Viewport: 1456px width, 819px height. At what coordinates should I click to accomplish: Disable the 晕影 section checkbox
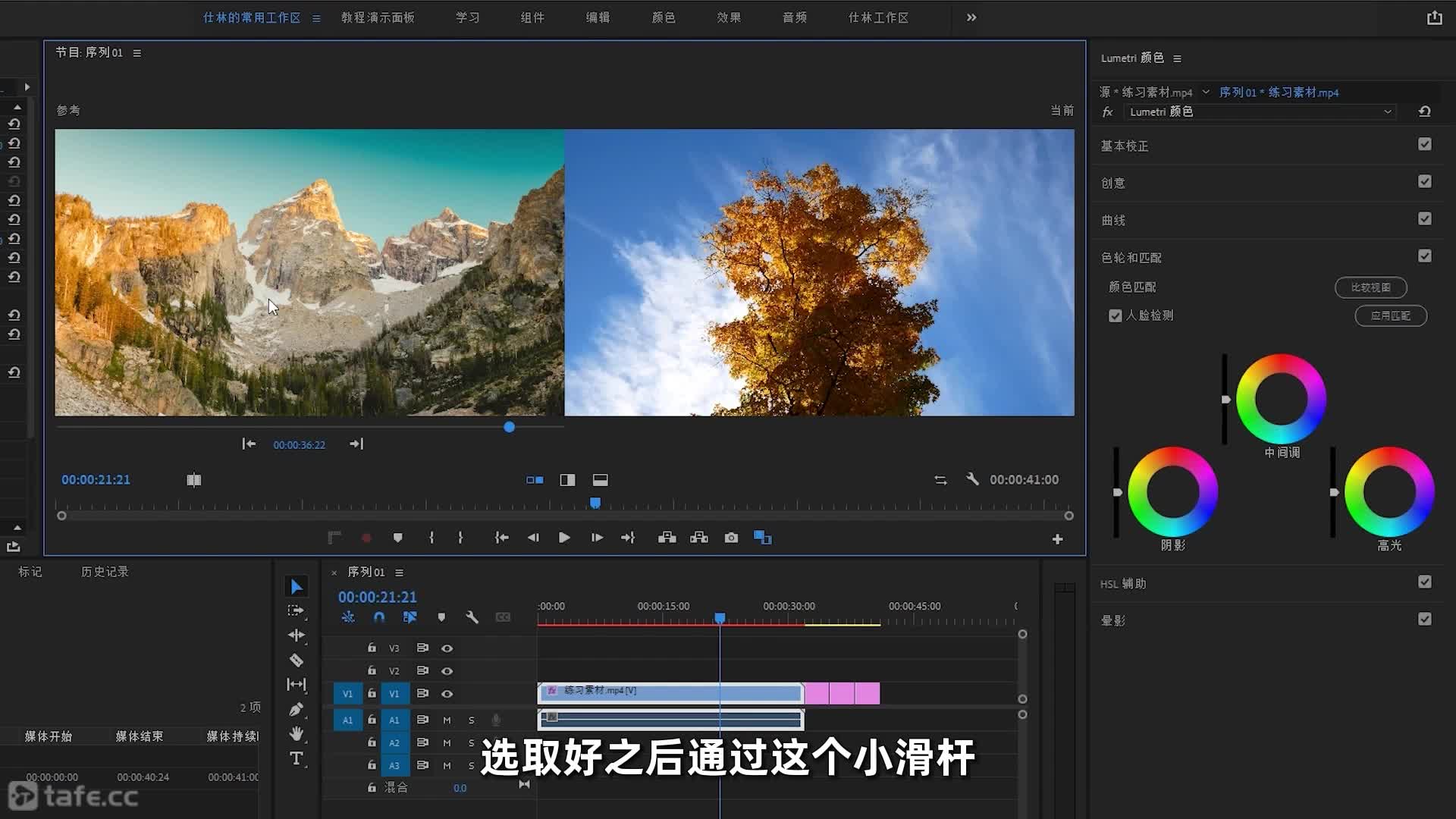tap(1425, 619)
